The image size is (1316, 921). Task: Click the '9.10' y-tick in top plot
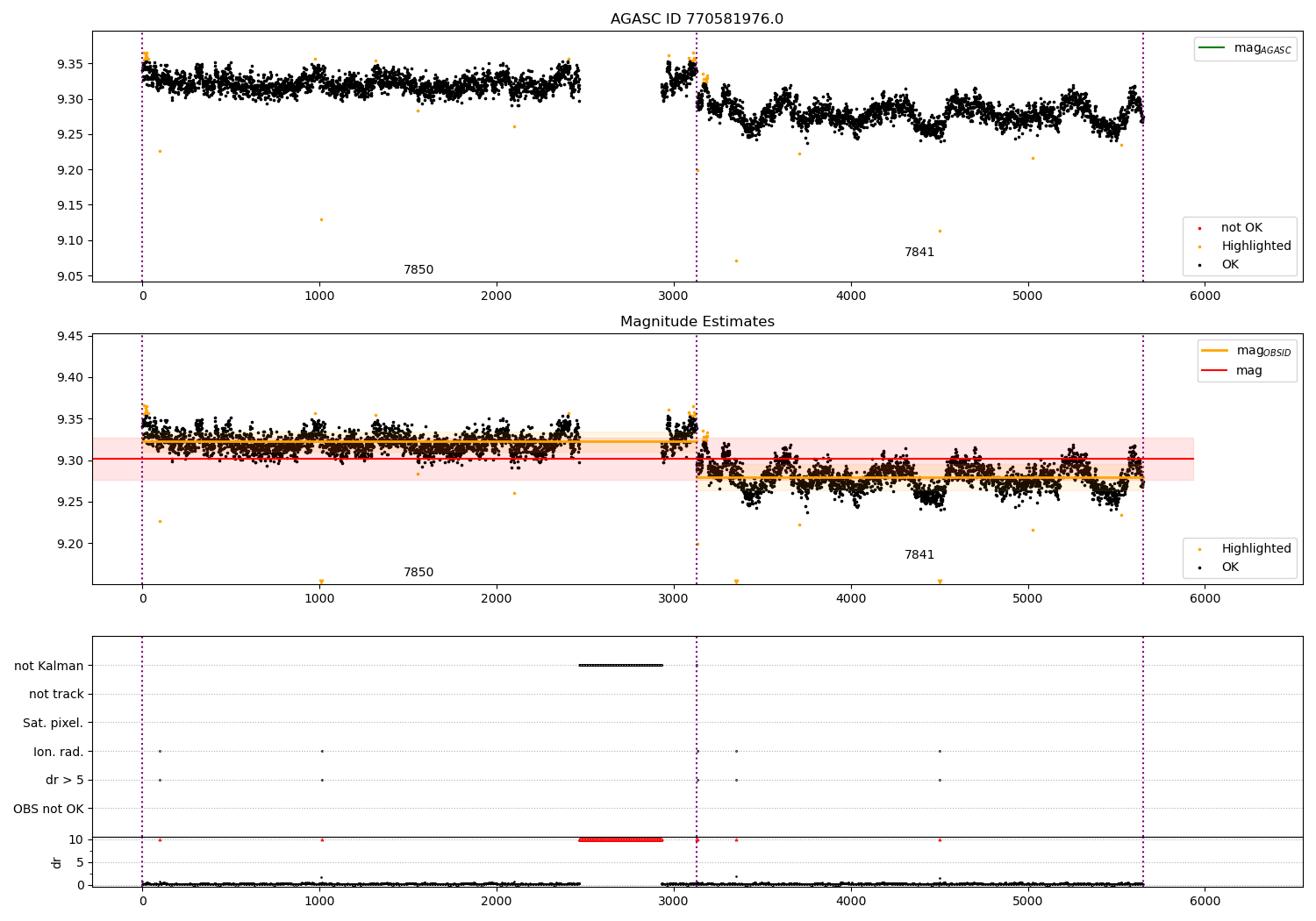tap(71, 241)
